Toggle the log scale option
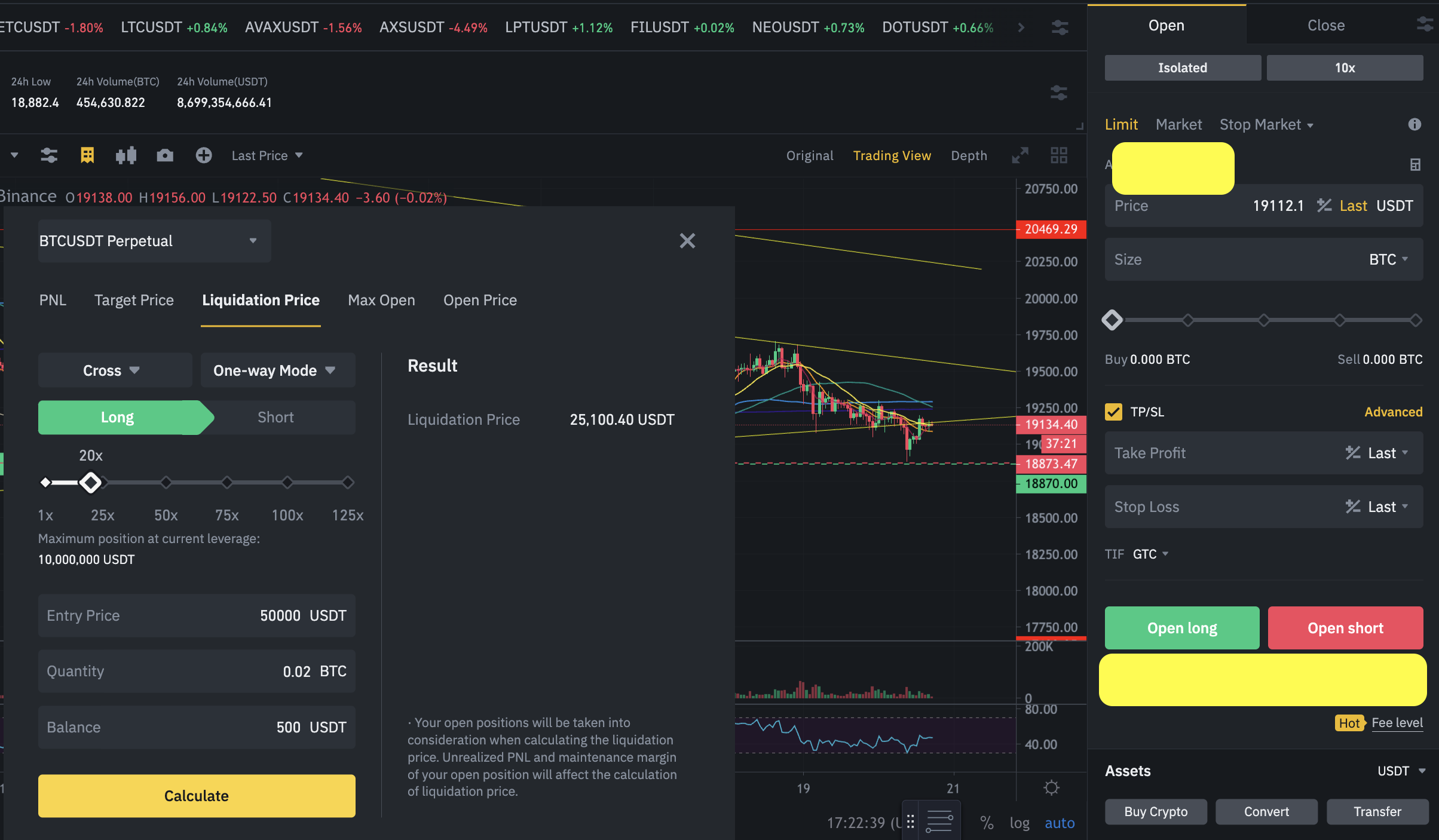This screenshot has width=1439, height=840. [1019, 823]
